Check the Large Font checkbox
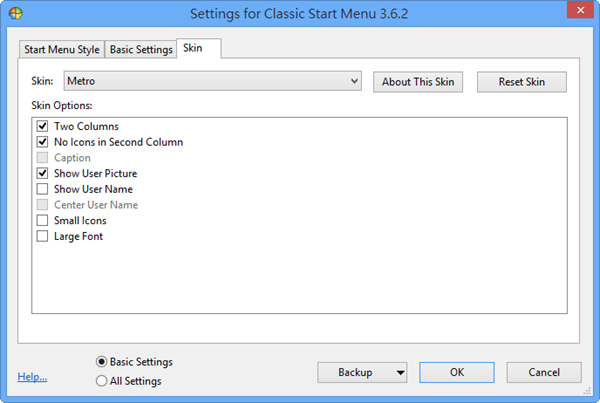600x403 pixels. tap(42, 236)
